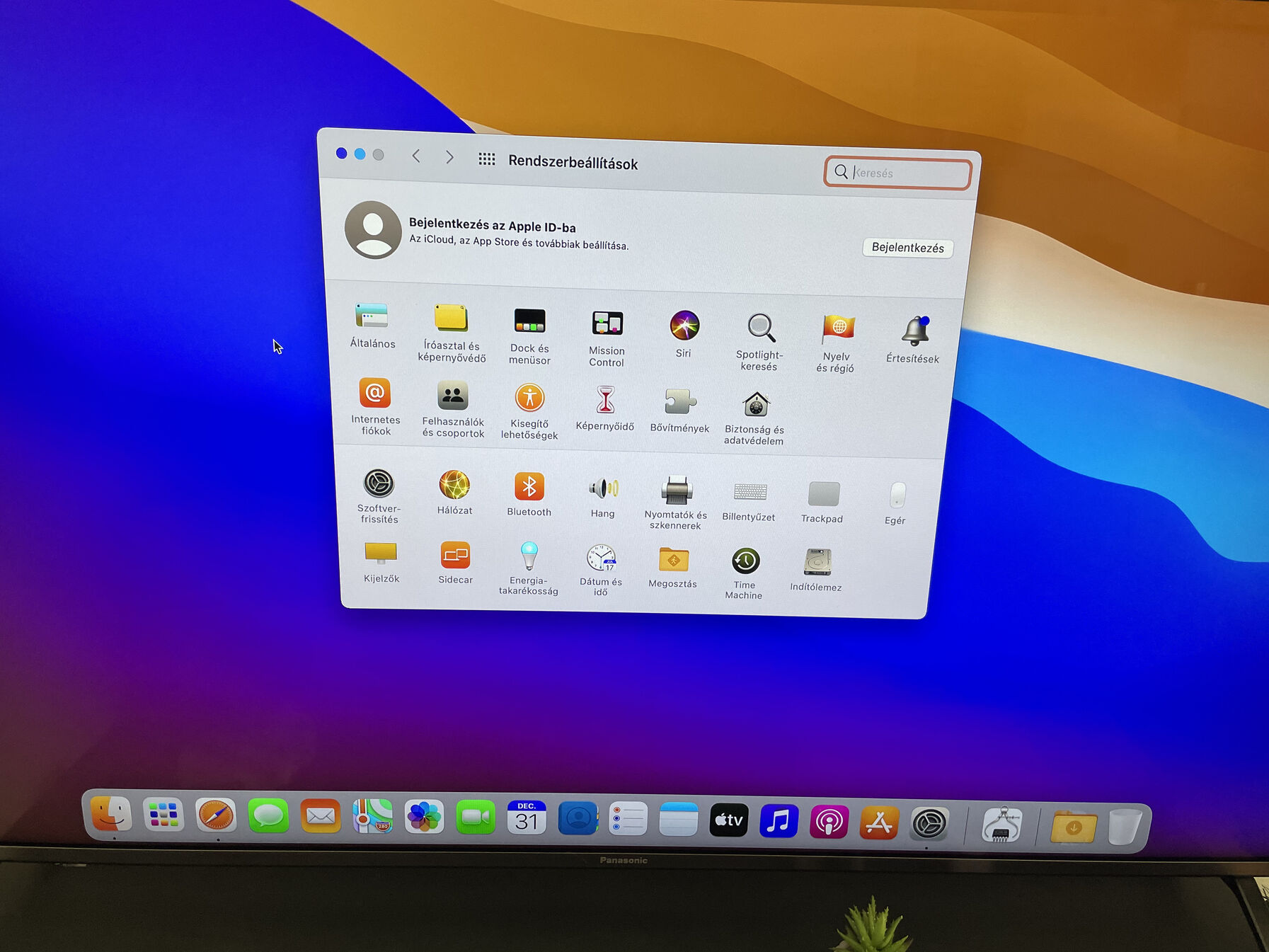
Task: Open Photos from the Dock
Action: 424,818
